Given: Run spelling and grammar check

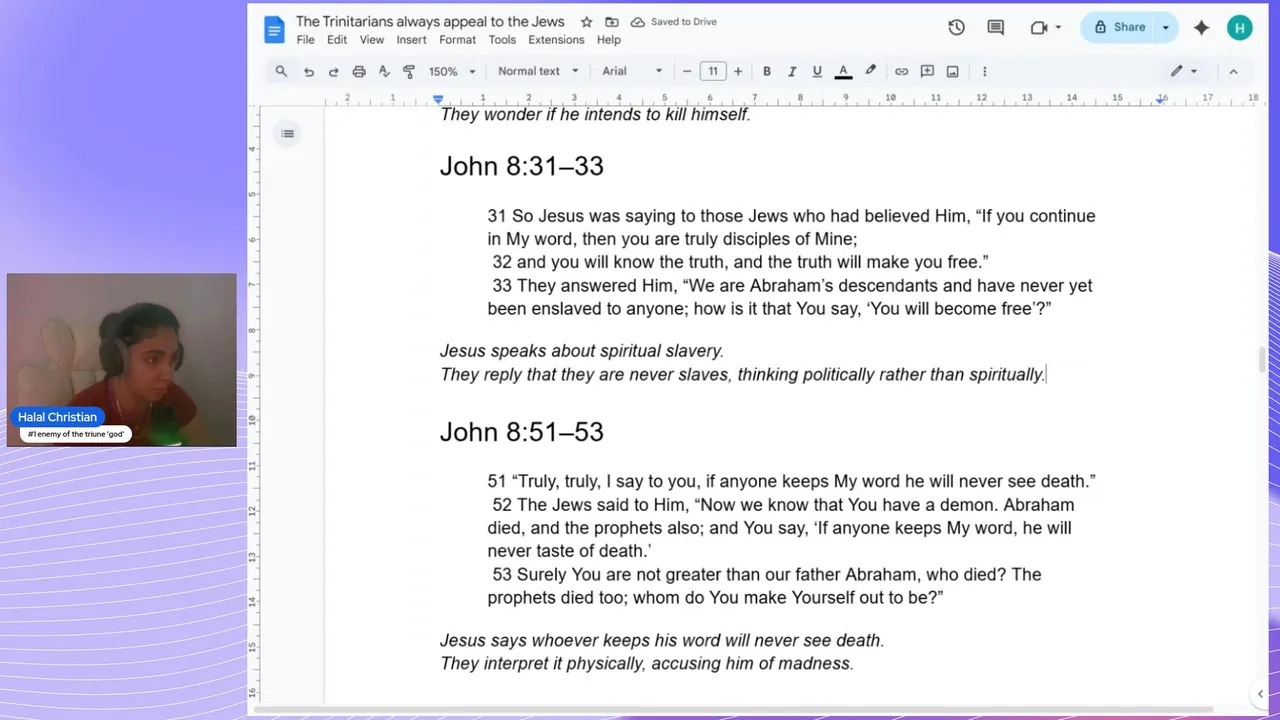Looking at the screenshot, I should 384,71.
